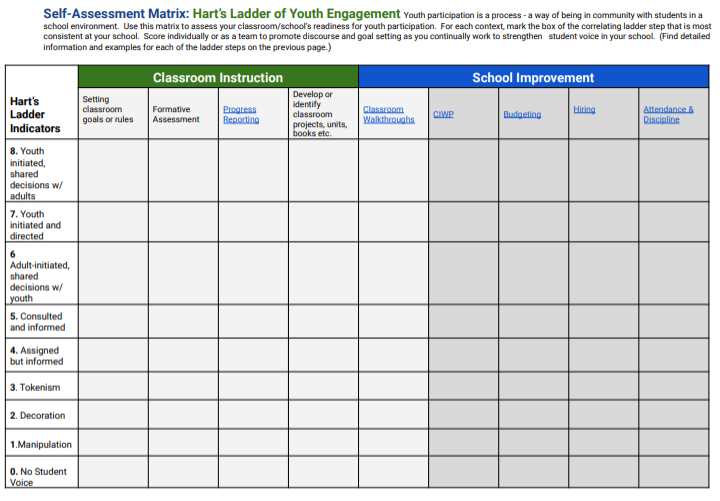Mark Attendance box in No Student Voice row
Viewport: 720px width, 501px height.
pyautogui.click(x=674, y=472)
